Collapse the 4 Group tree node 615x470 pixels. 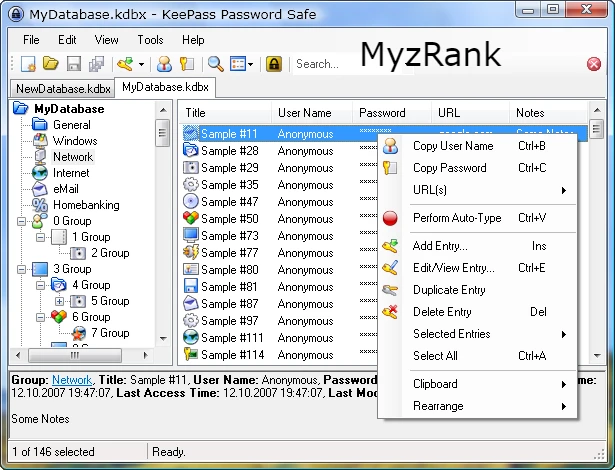(40, 285)
